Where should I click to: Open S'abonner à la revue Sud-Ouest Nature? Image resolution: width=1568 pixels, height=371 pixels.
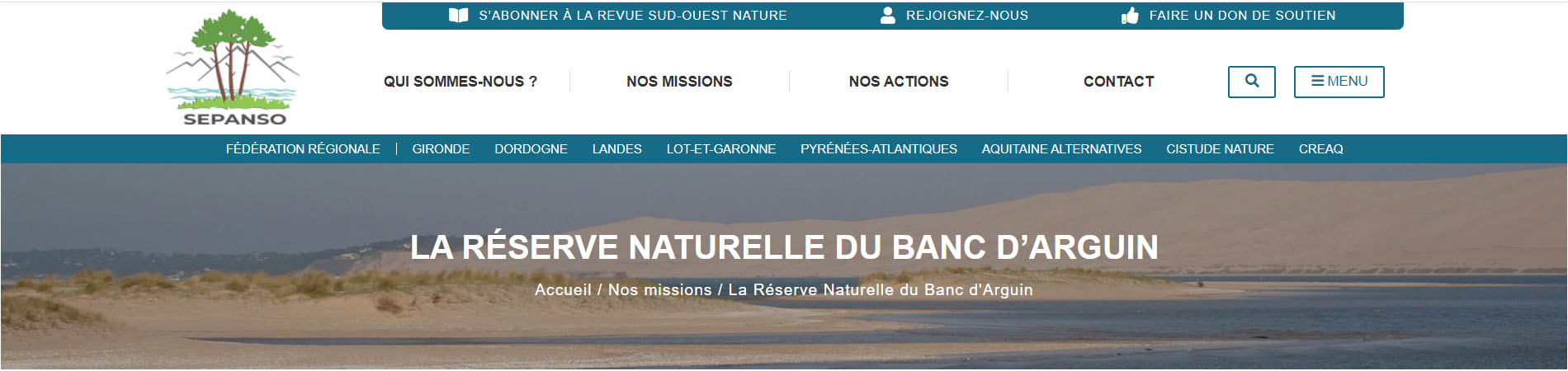(x=633, y=16)
